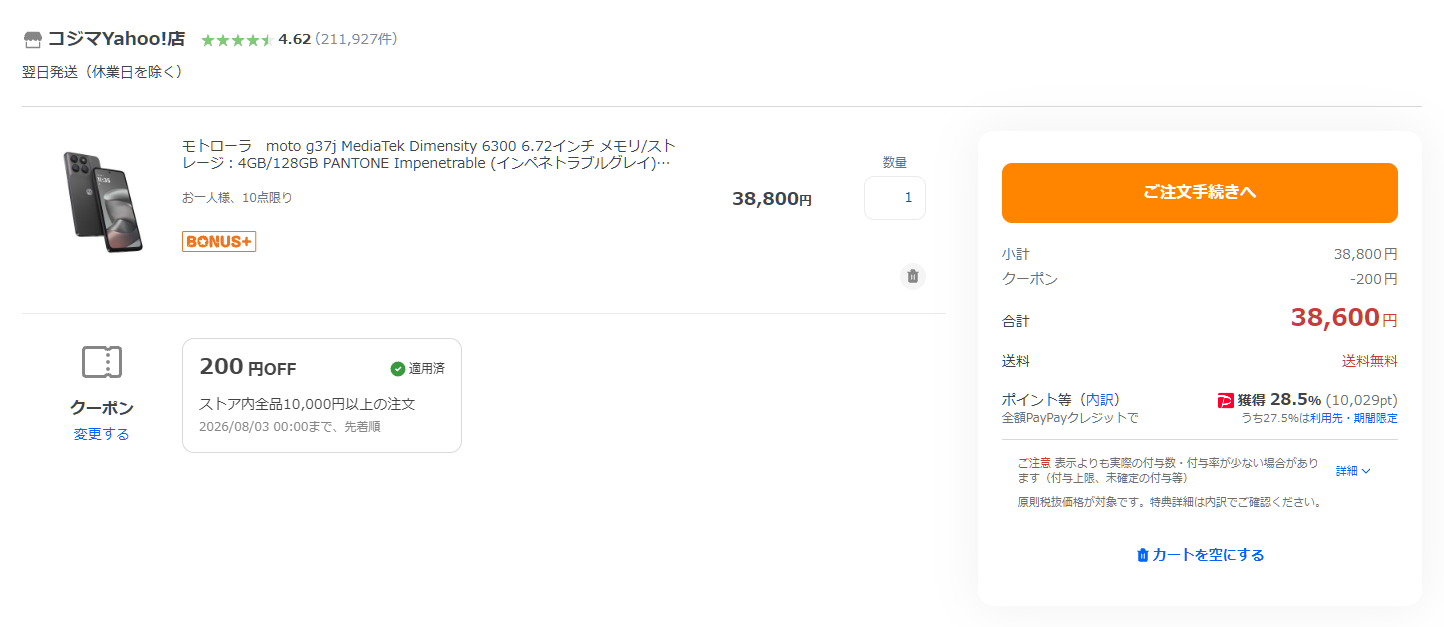This screenshot has height=627, width=1444.
Task: Open the 変更する coupon link
Action: click(101, 434)
